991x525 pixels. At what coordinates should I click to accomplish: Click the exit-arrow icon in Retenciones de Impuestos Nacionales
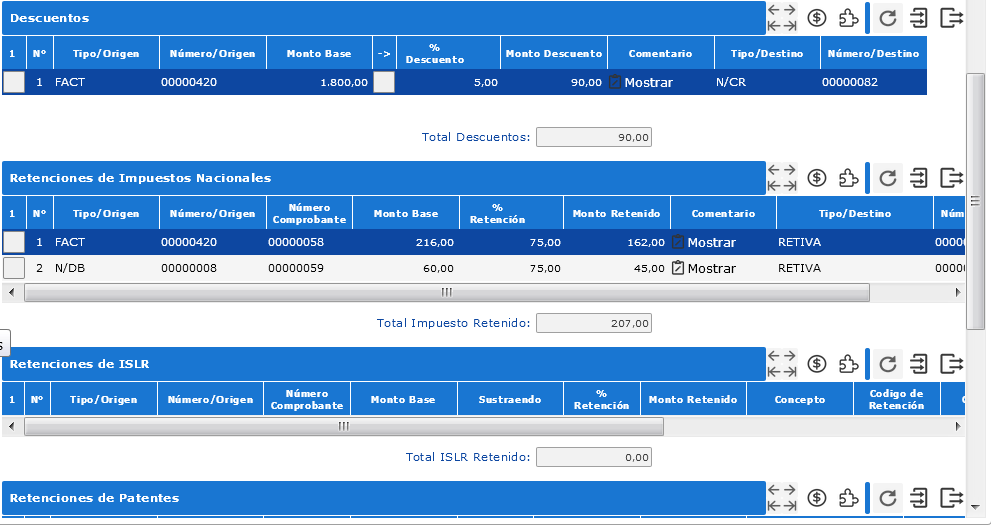[951, 178]
